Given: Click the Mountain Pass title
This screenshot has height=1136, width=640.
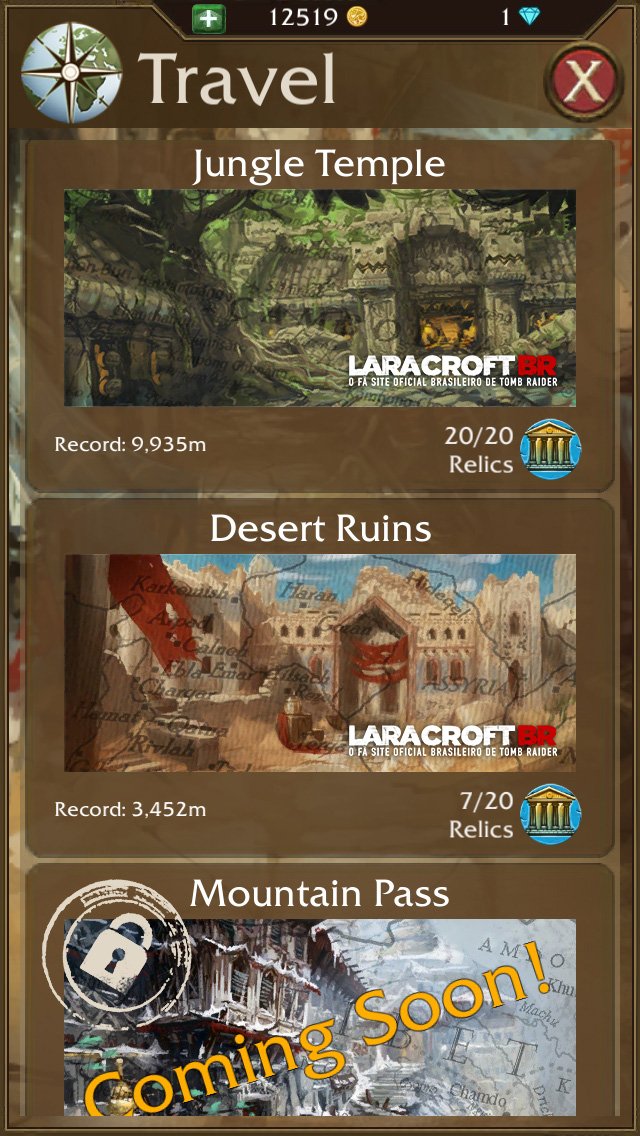Looking at the screenshot, I should [320, 895].
